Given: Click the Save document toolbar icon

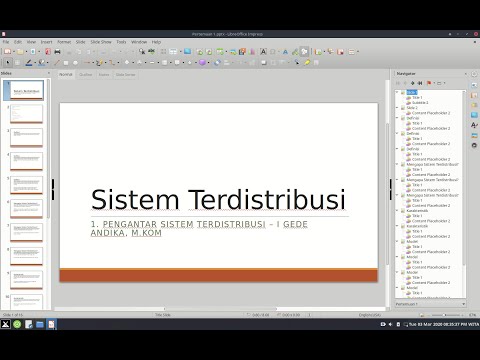Looking at the screenshot, I should pos(33,52).
